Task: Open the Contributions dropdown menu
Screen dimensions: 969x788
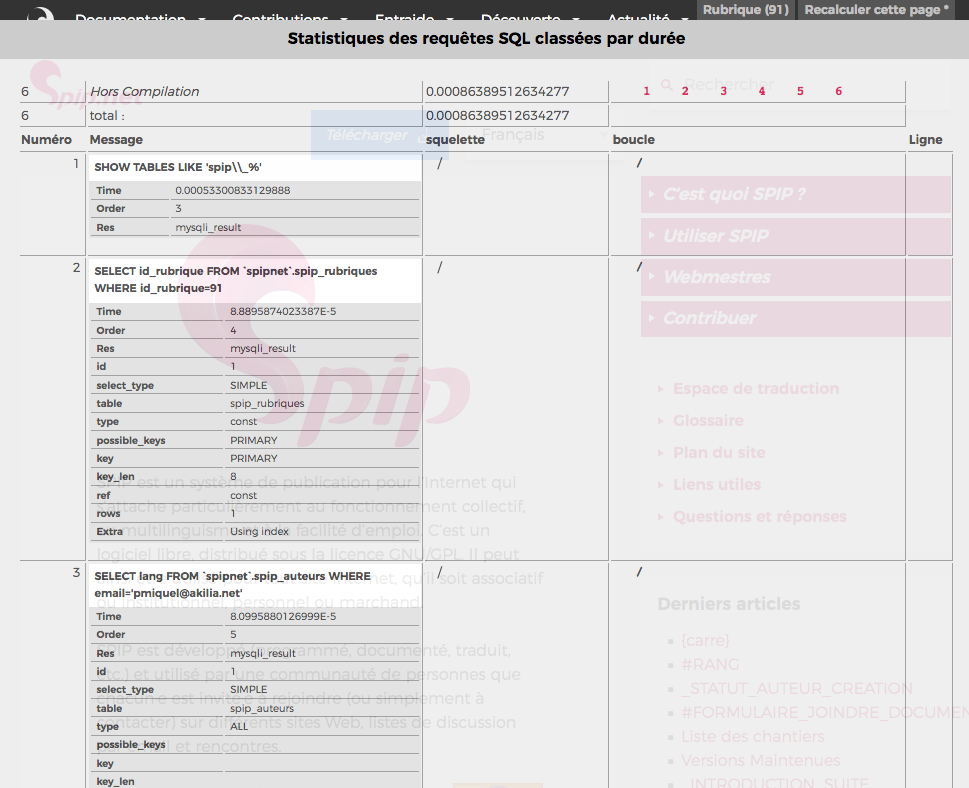Action: click(x=290, y=19)
